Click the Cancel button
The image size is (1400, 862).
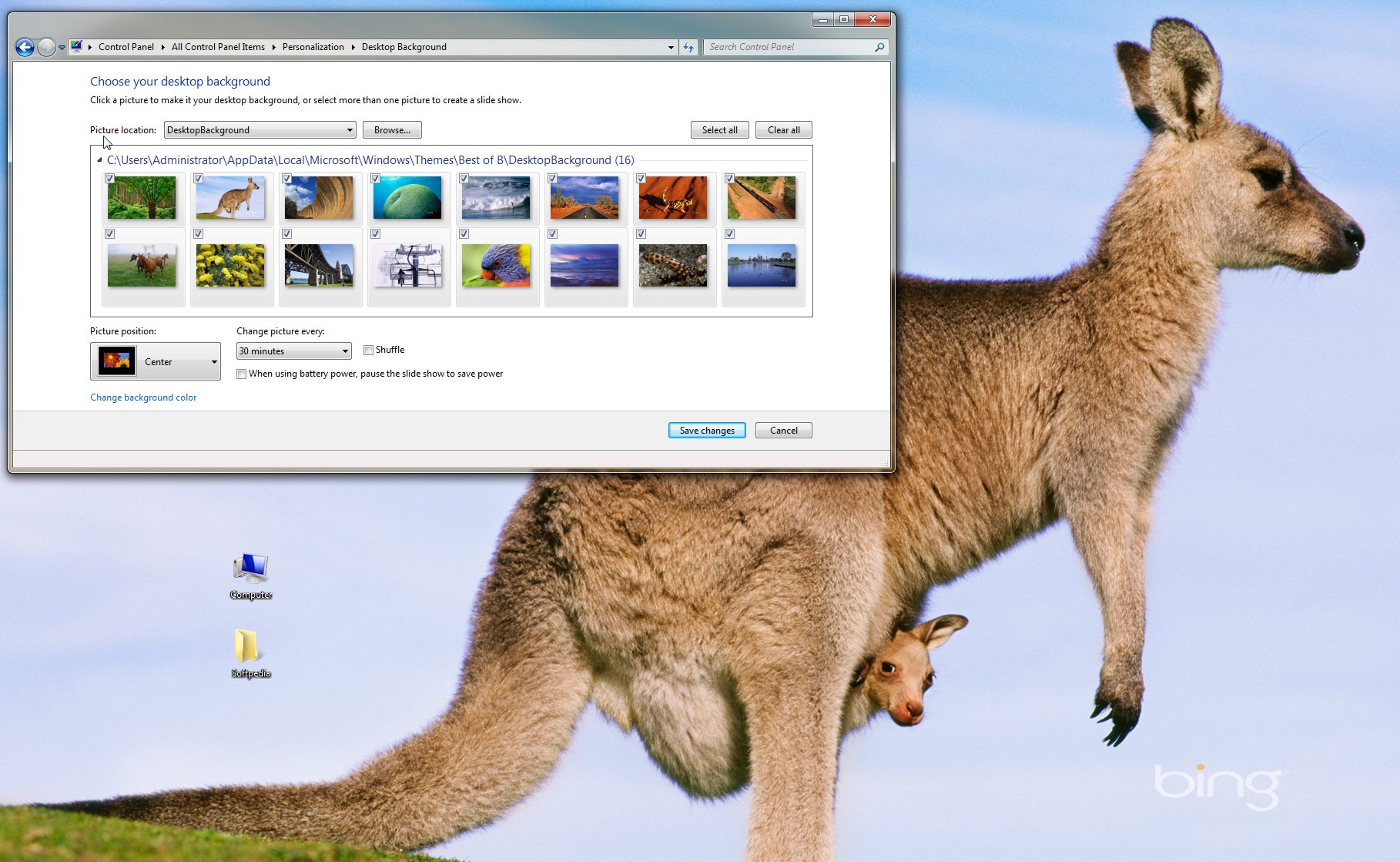pyautogui.click(x=784, y=431)
